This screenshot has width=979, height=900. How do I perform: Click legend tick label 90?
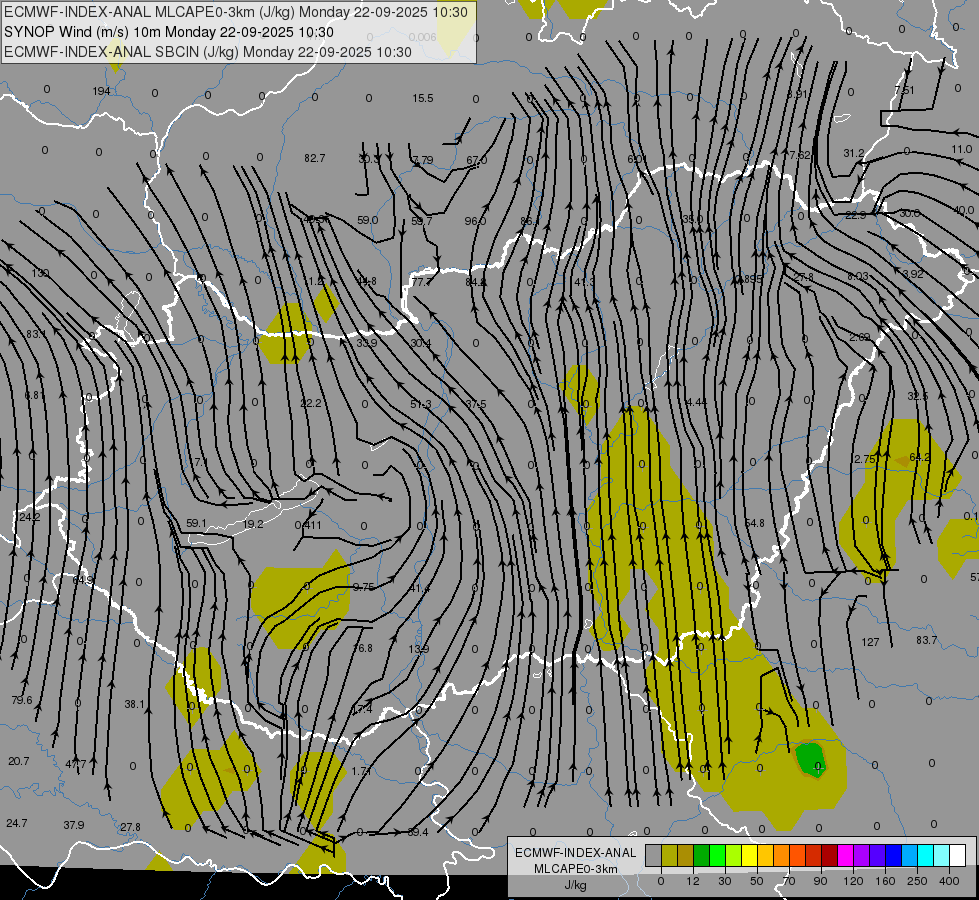[820, 881]
